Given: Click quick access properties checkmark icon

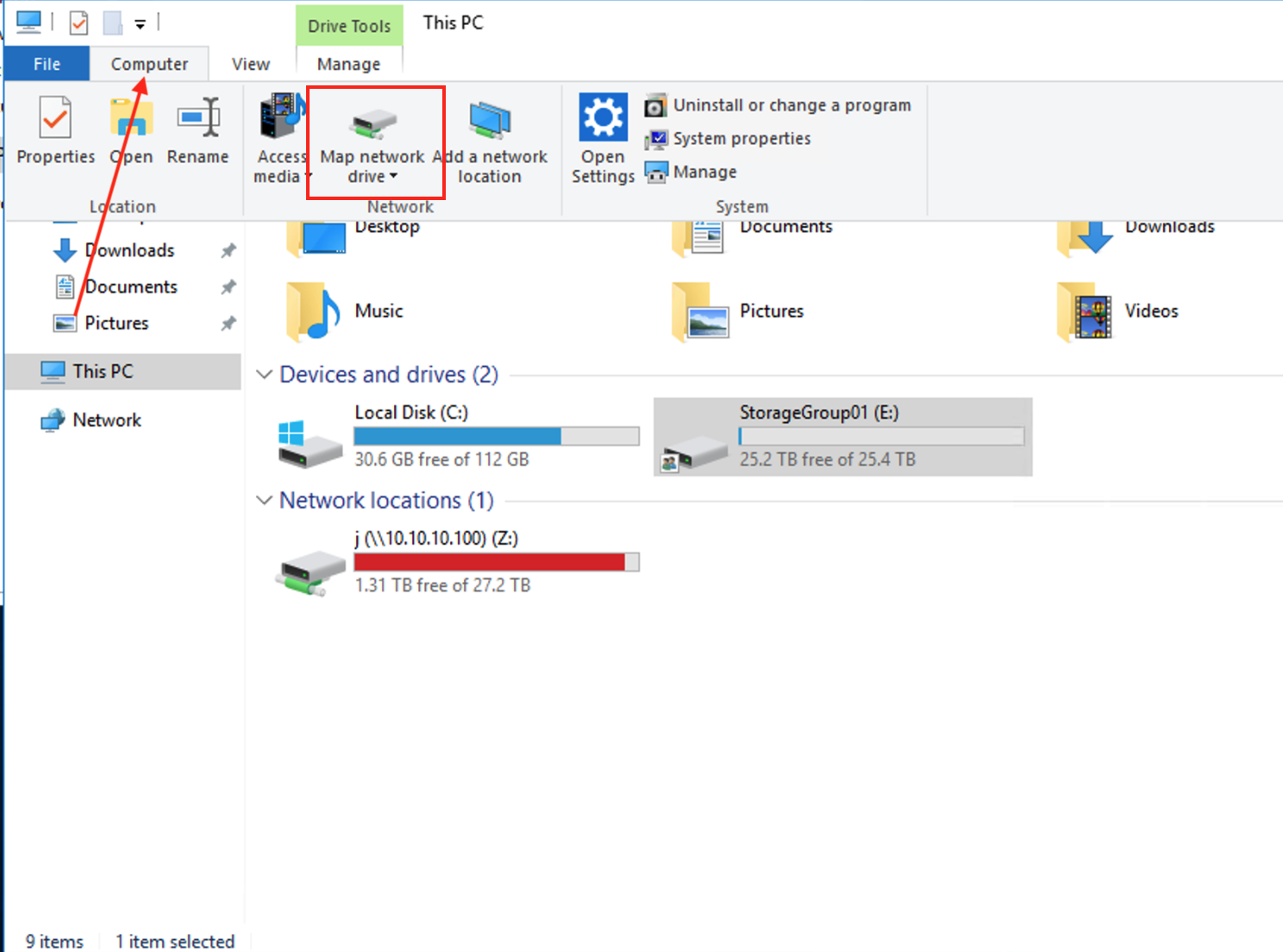Looking at the screenshot, I should point(78,22).
